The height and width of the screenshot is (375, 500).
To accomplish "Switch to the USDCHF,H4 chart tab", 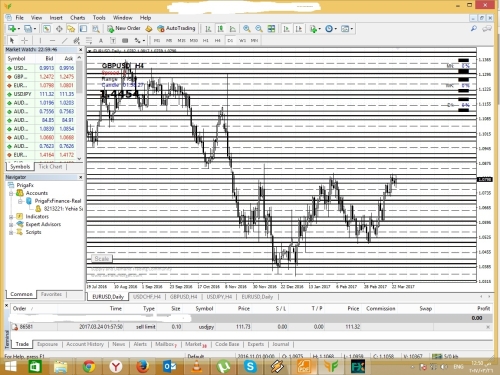I will point(147,297).
